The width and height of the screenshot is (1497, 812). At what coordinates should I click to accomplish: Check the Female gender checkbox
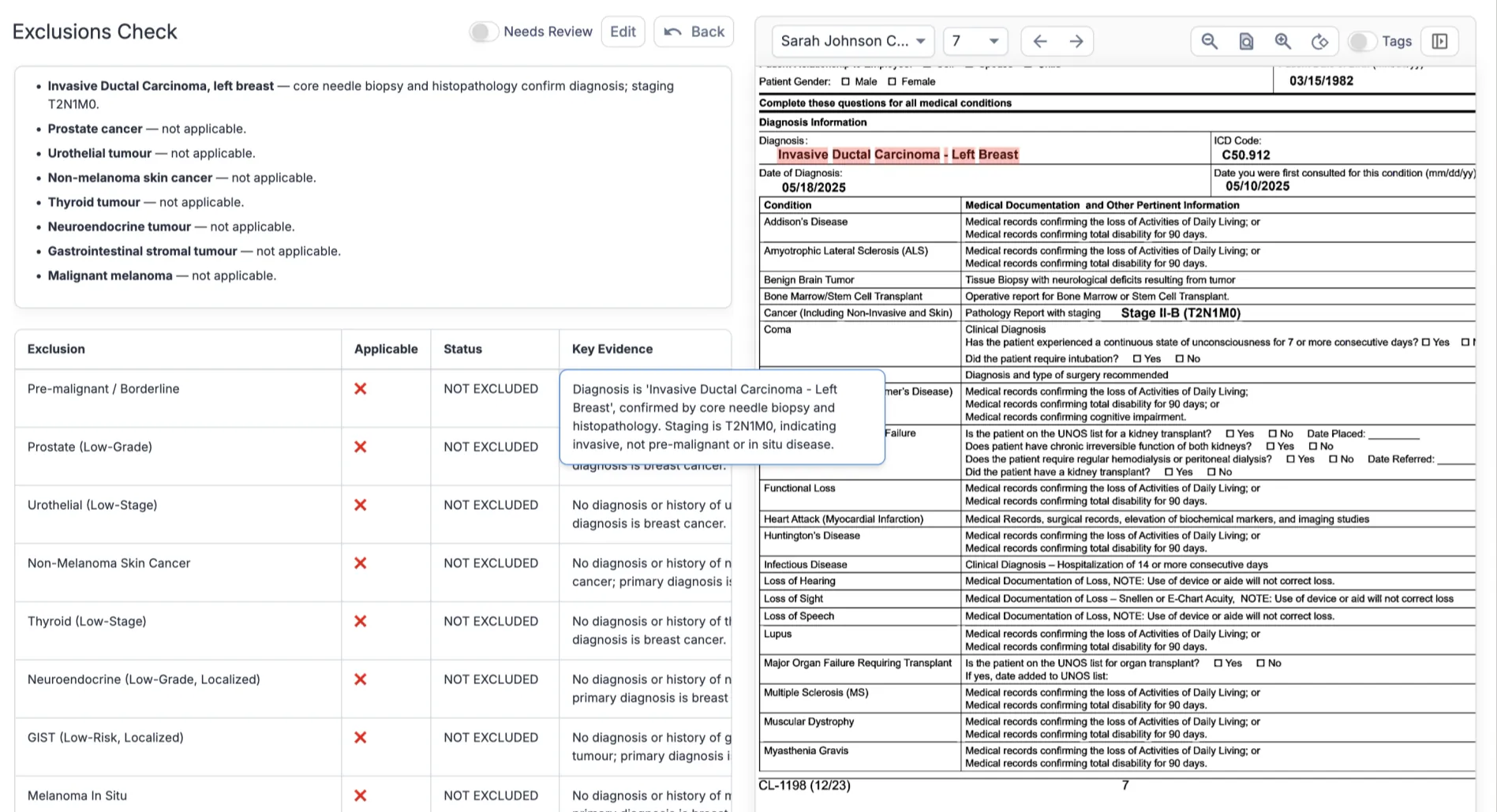click(x=892, y=82)
